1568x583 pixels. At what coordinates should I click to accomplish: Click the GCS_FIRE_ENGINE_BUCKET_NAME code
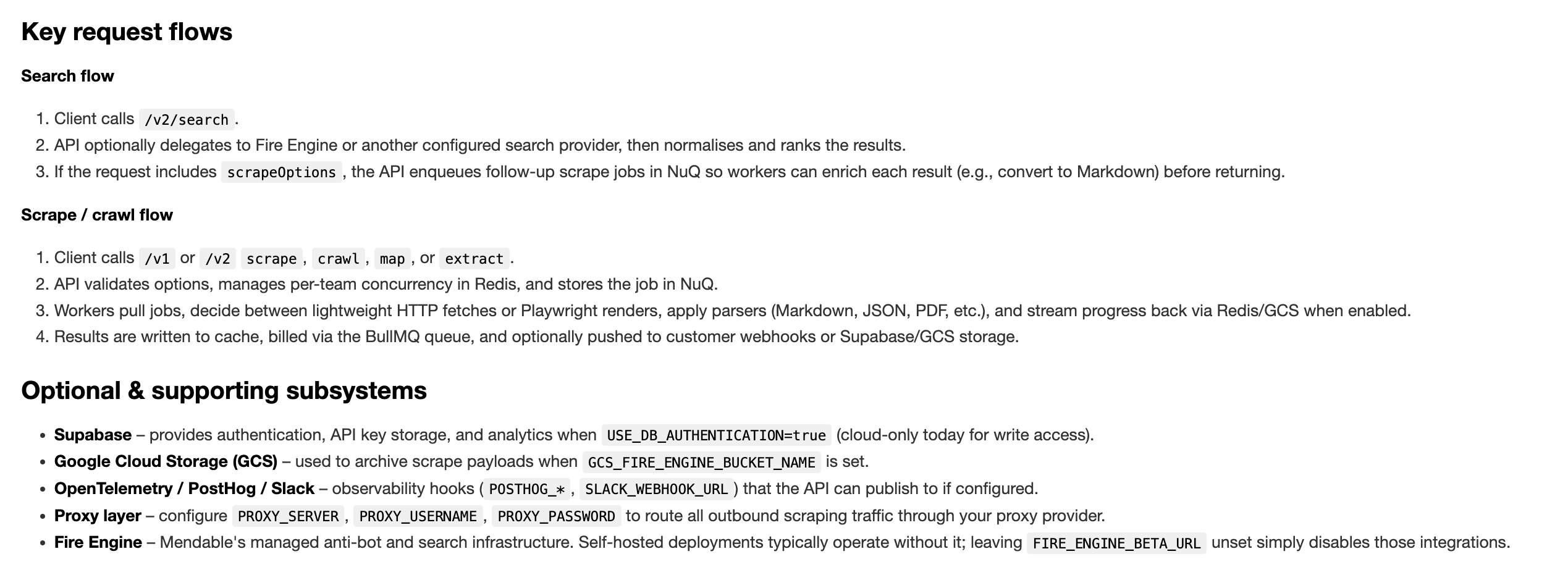pos(701,463)
